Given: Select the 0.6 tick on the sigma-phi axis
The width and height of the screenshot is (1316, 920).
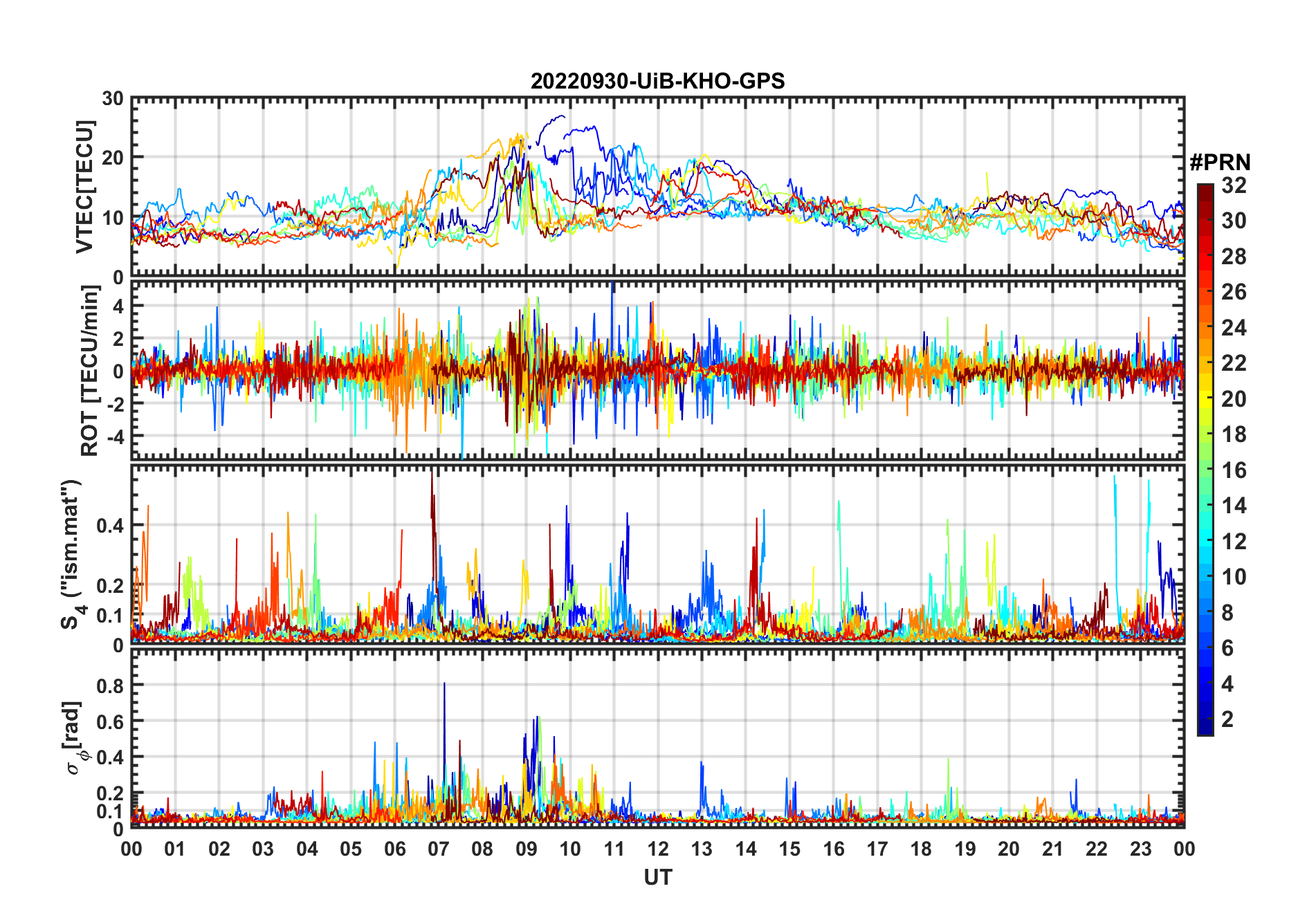Looking at the screenshot, I should click(x=110, y=721).
